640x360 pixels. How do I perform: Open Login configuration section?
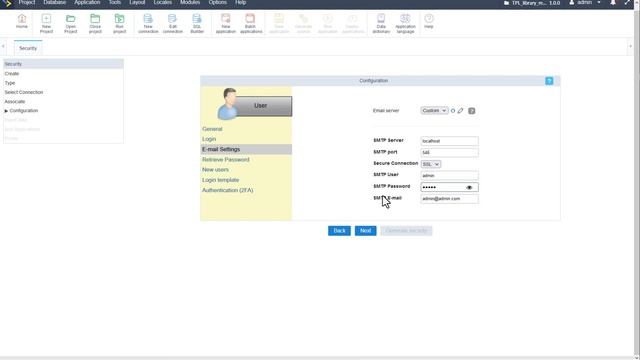tap(209, 139)
